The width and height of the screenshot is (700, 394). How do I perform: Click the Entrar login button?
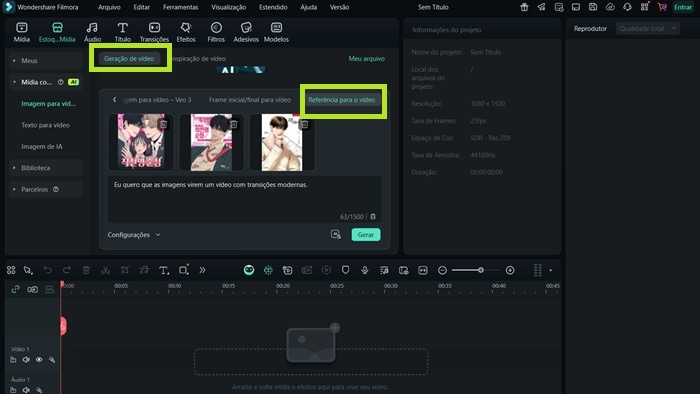point(683,7)
